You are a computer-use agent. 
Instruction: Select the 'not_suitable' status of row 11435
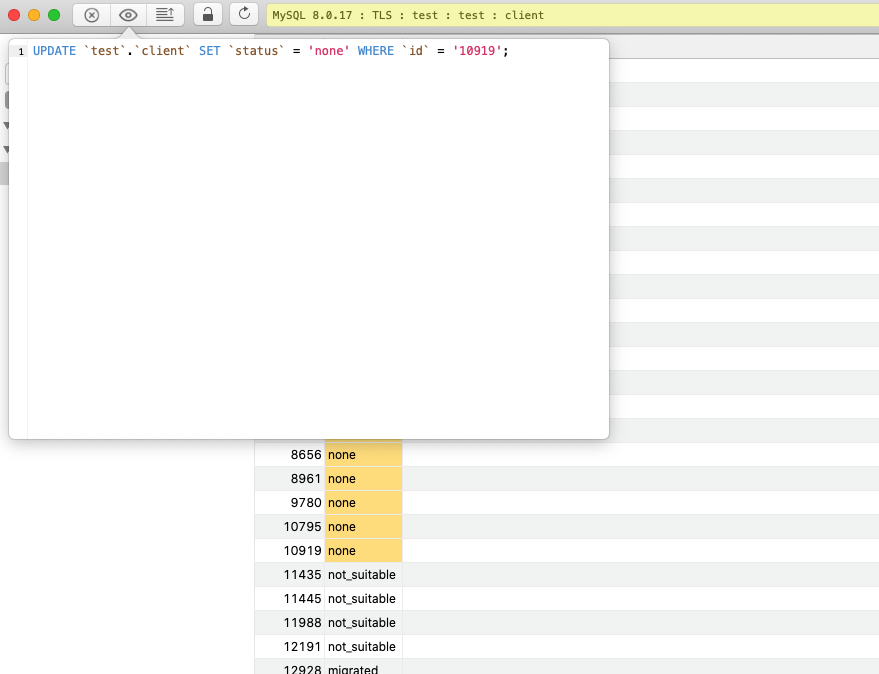pos(362,574)
